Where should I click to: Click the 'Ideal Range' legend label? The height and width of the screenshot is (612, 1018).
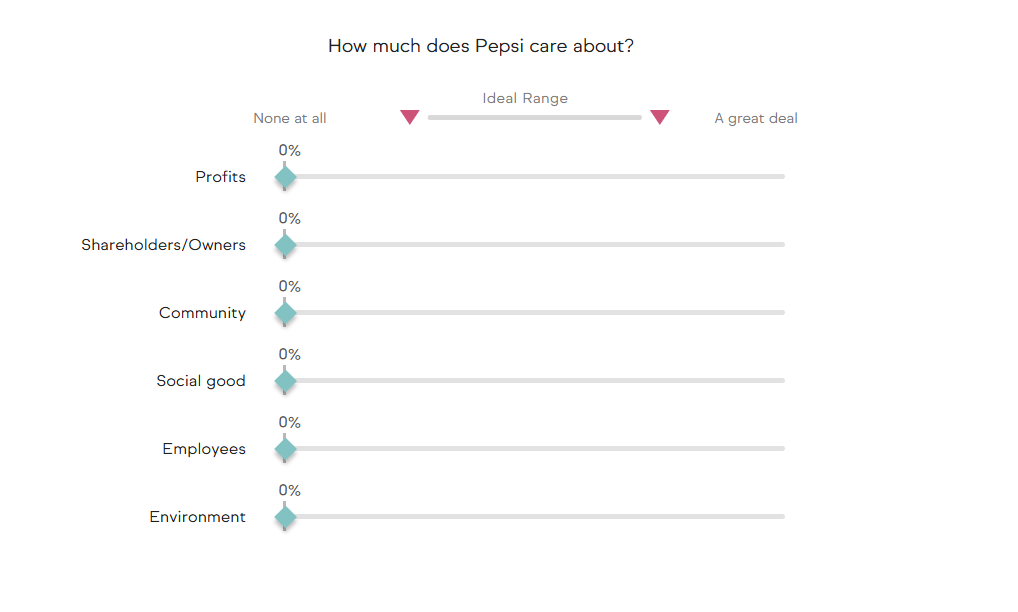[525, 98]
